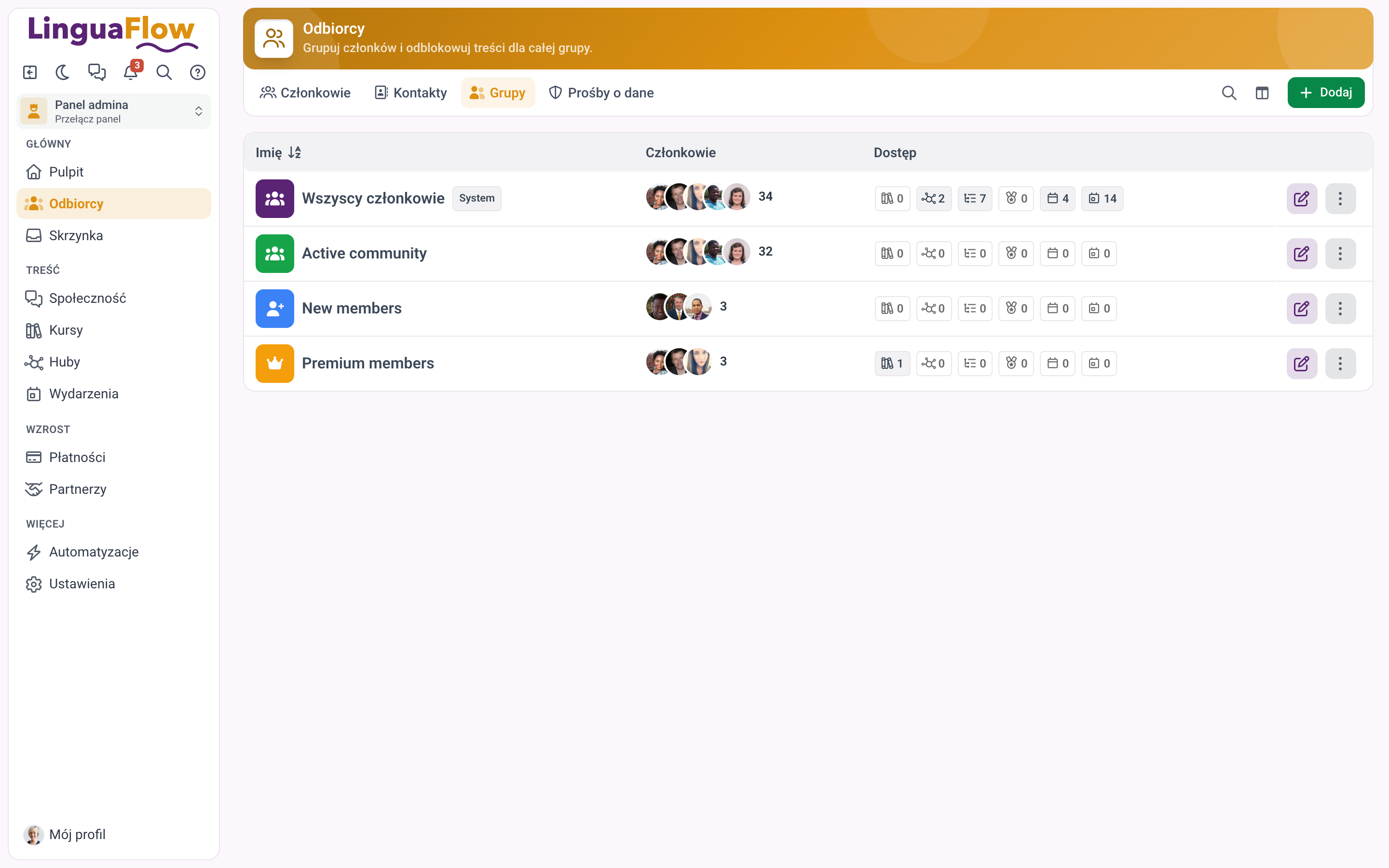Click the purple Wszyscy członkowie group icon
The image size is (1389, 868).
click(x=274, y=199)
